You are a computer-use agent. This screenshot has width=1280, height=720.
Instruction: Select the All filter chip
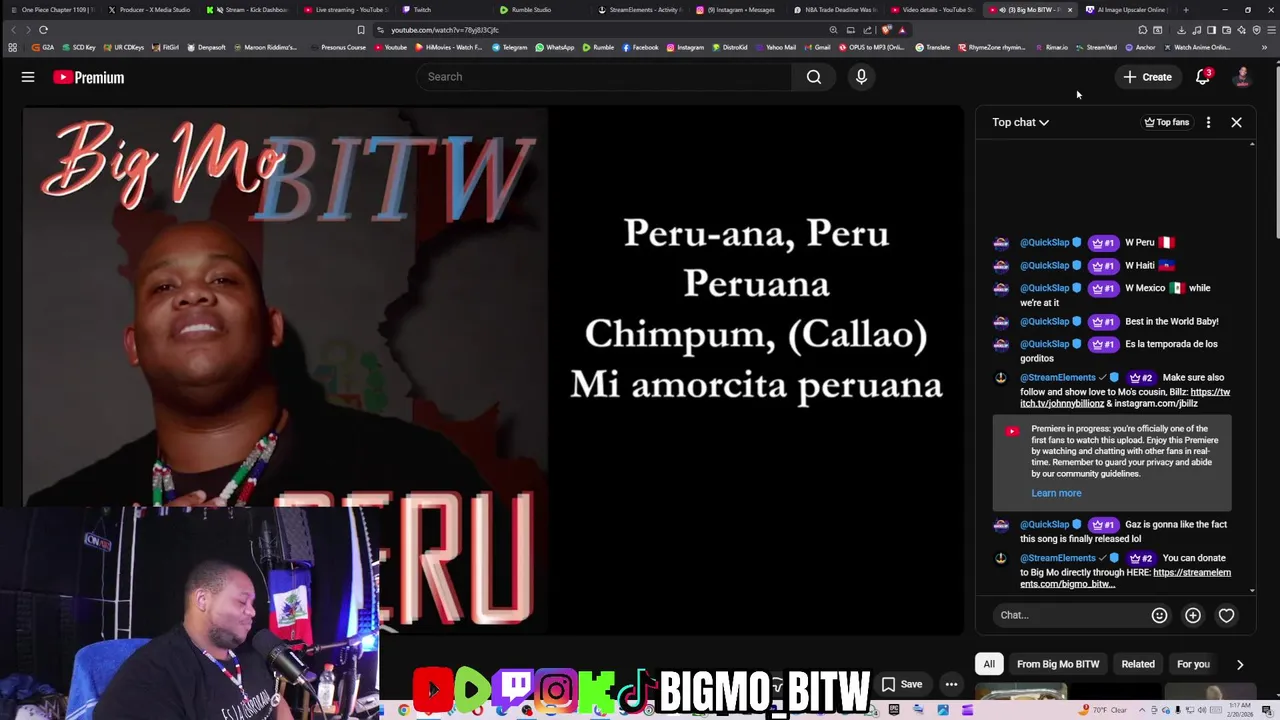click(x=989, y=664)
